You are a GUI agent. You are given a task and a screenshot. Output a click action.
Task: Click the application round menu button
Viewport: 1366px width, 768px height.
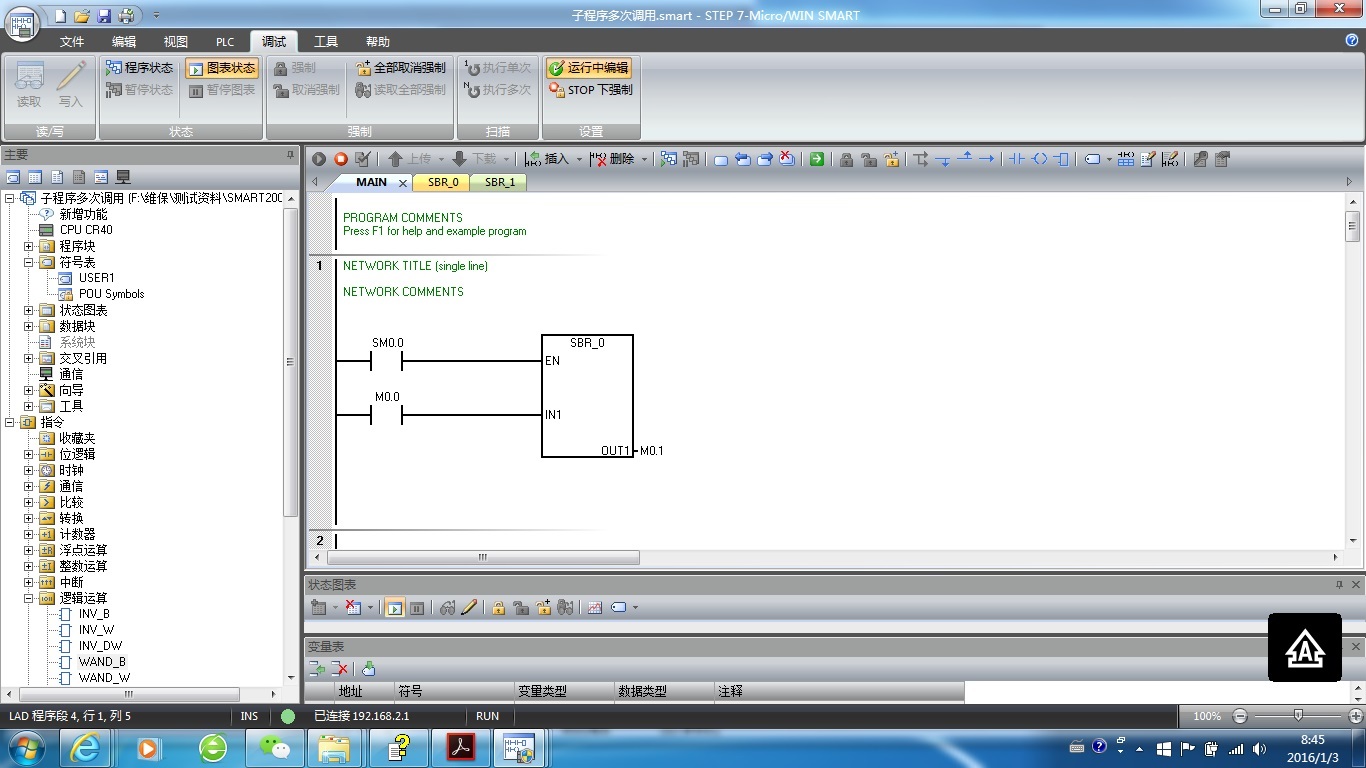23,22
